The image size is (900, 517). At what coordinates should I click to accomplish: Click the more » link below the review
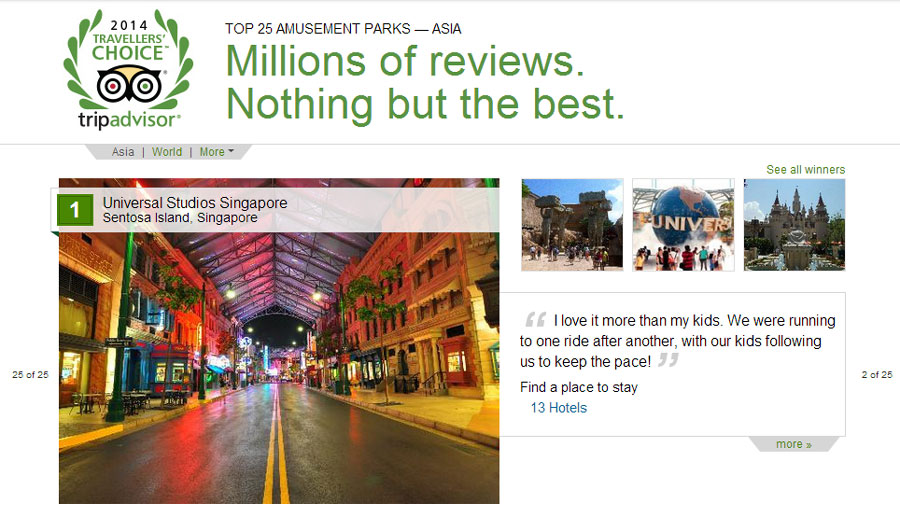[x=794, y=444]
